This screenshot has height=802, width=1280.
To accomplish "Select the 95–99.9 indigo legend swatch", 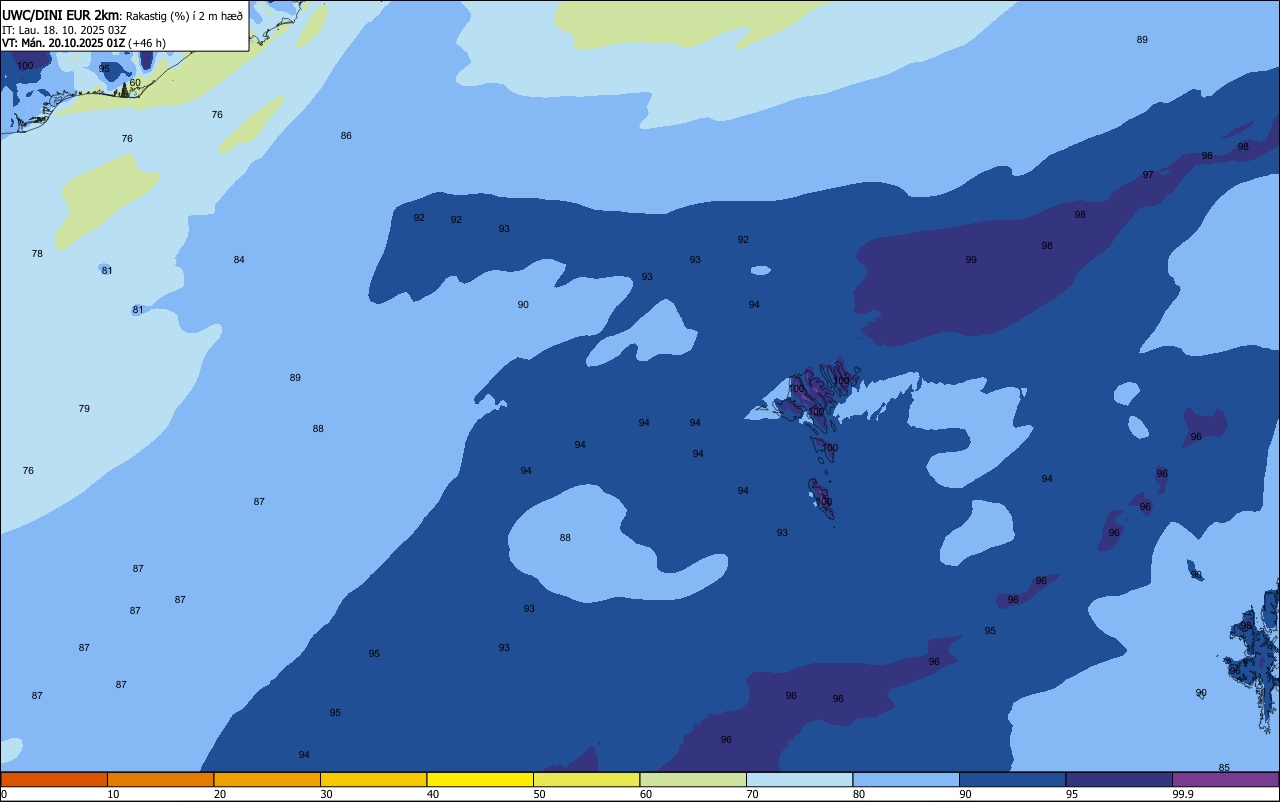I will pyautogui.click(x=1119, y=779).
